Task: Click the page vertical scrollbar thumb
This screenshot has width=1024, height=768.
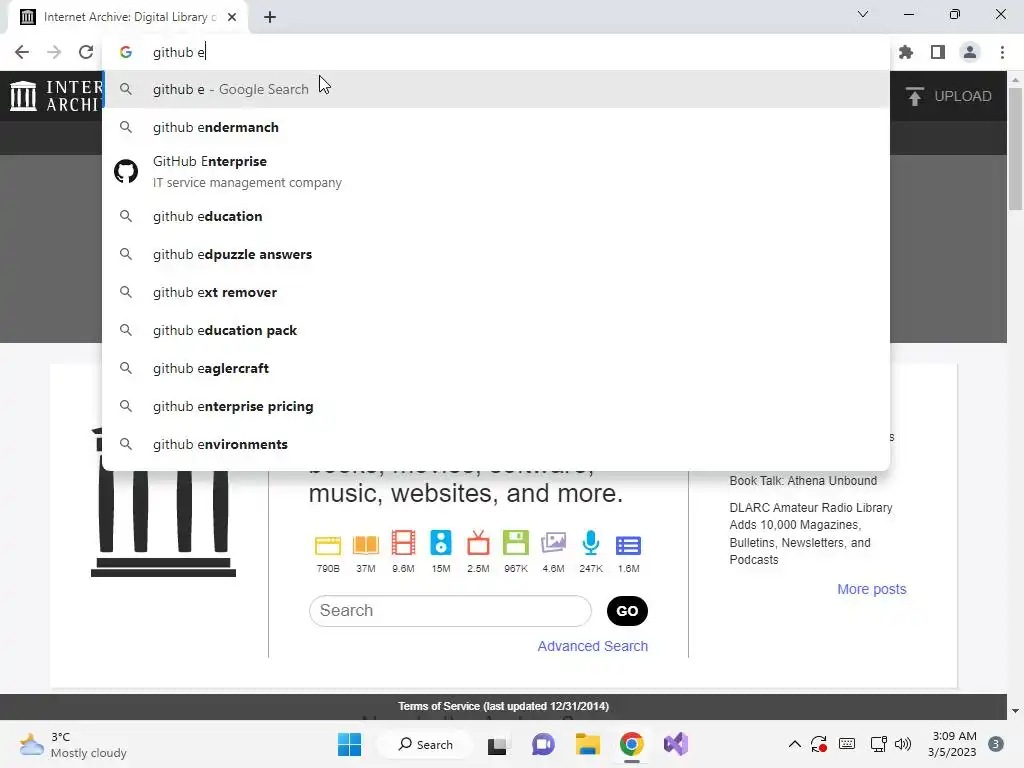Action: click(1015, 149)
